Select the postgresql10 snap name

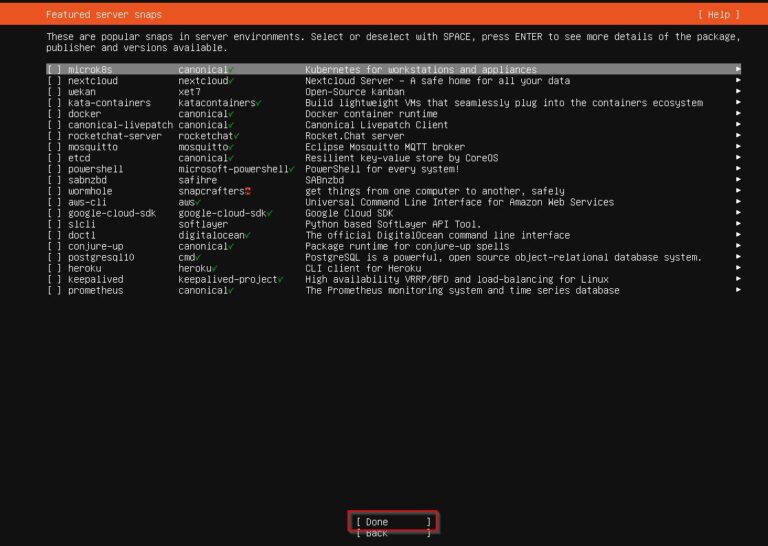point(101,257)
